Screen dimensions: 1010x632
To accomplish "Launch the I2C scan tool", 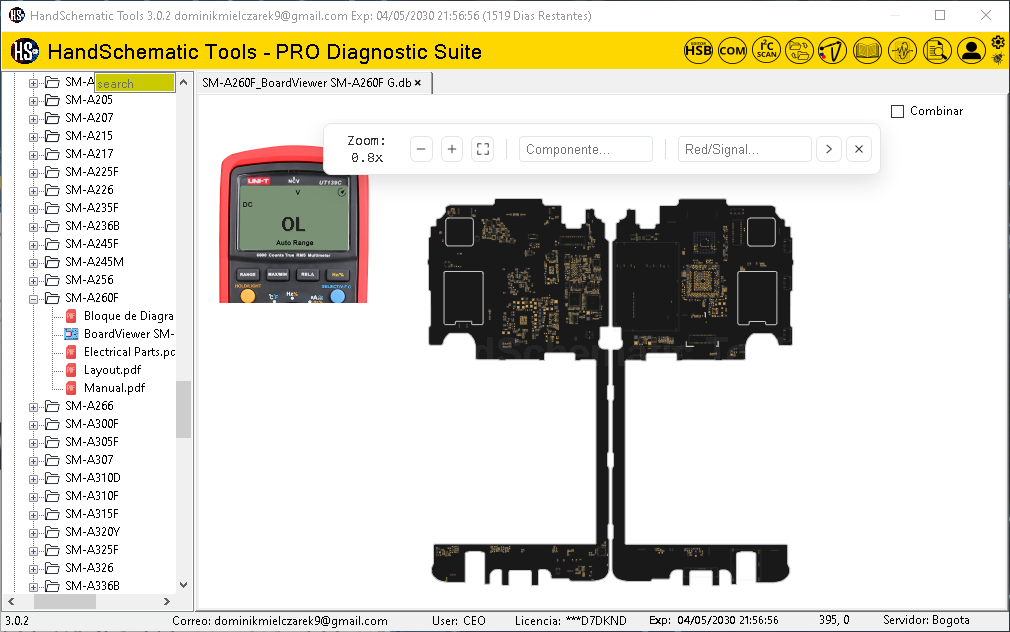I will [767, 50].
